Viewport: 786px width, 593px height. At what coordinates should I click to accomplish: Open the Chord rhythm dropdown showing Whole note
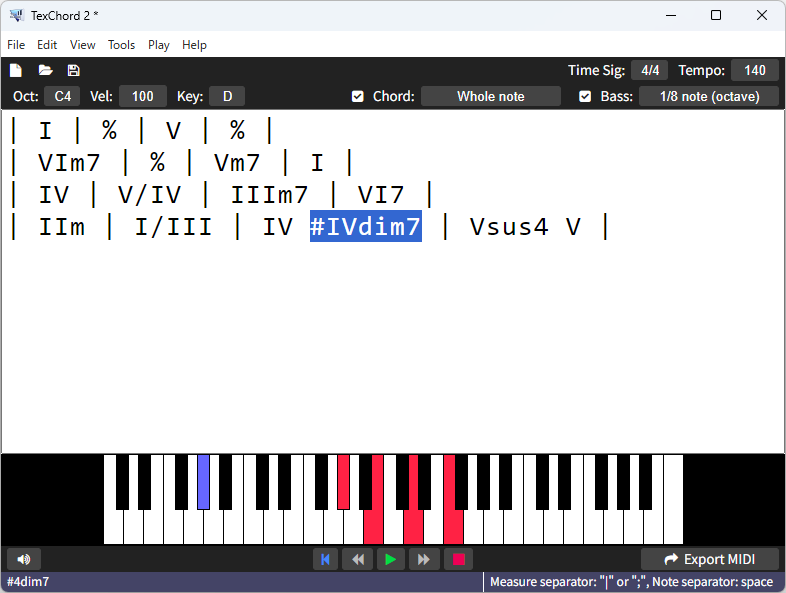coord(491,96)
